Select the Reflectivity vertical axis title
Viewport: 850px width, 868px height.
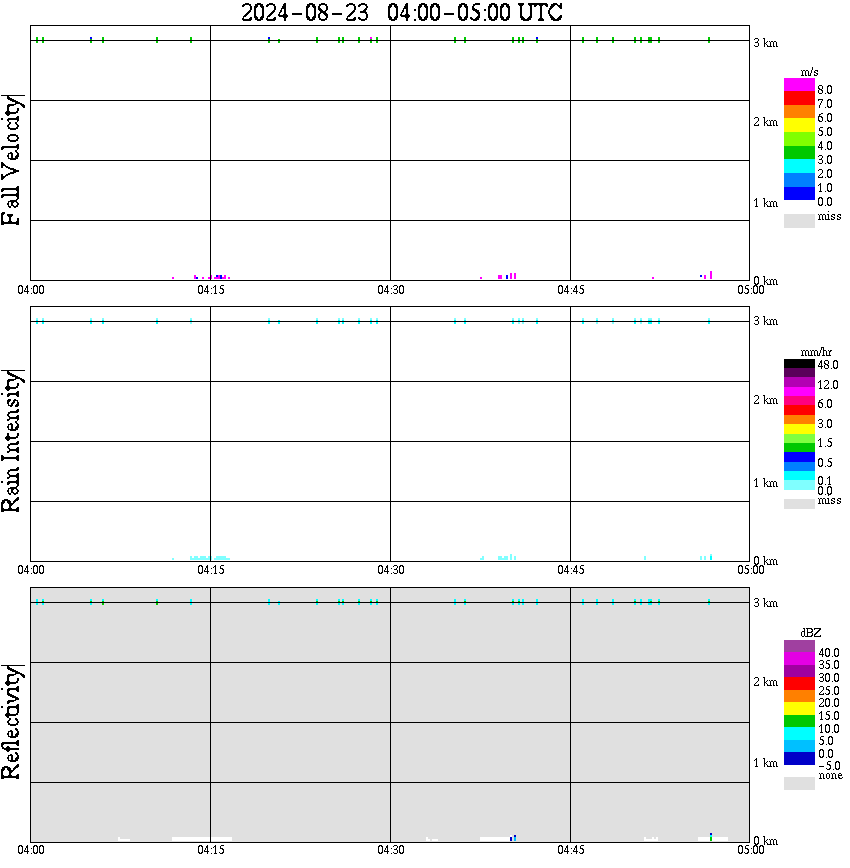(x=11, y=722)
